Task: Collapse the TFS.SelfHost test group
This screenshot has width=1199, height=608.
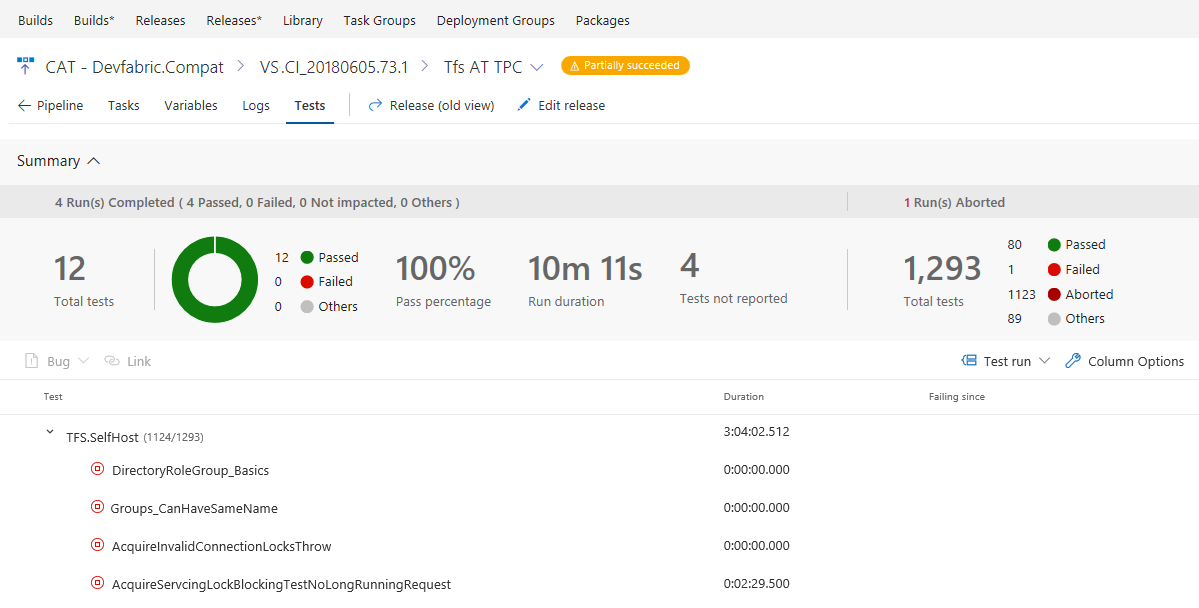Action: [x=50, y=432]
